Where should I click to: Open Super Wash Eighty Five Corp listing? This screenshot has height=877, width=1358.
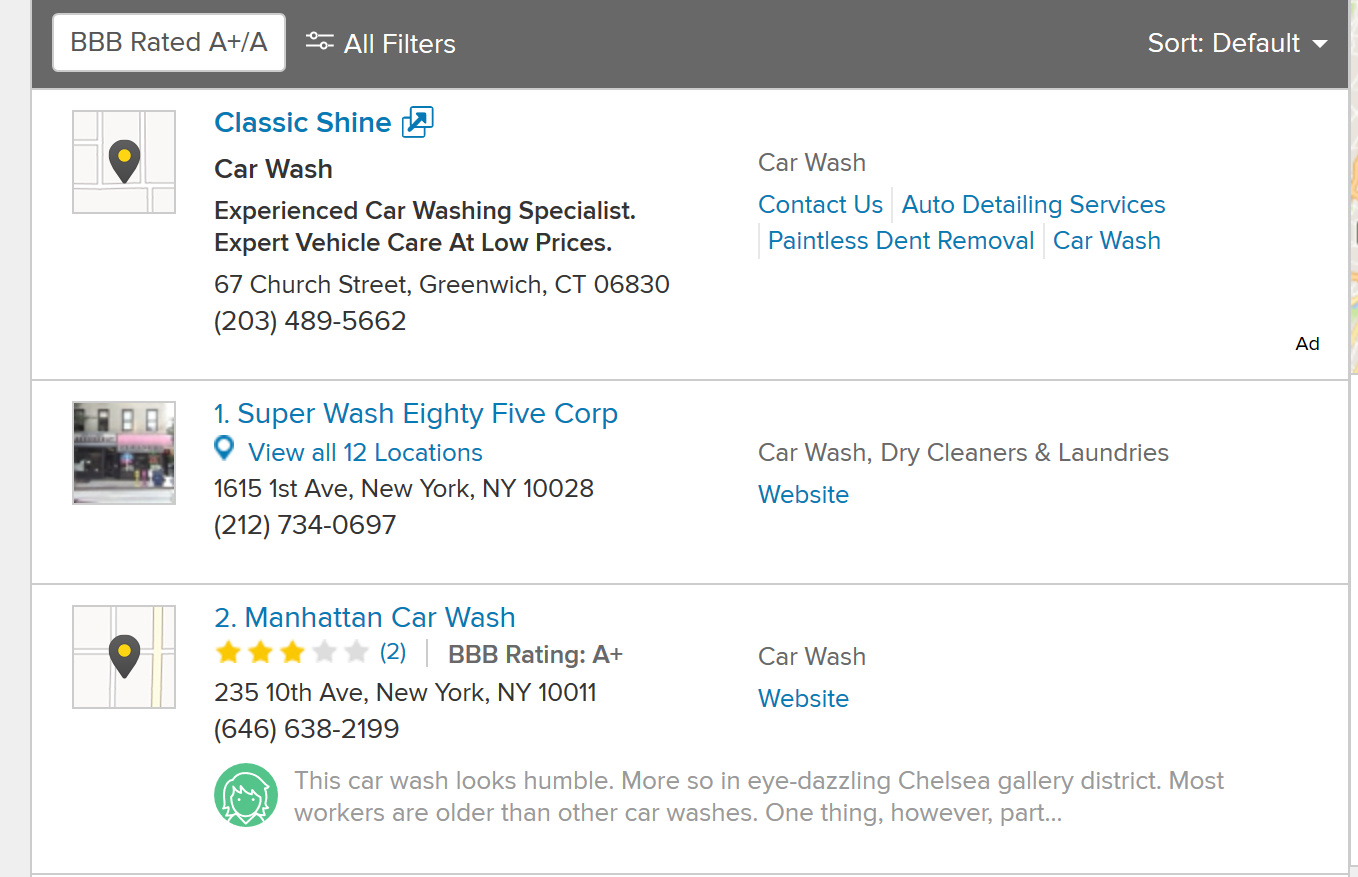(416, 414)
